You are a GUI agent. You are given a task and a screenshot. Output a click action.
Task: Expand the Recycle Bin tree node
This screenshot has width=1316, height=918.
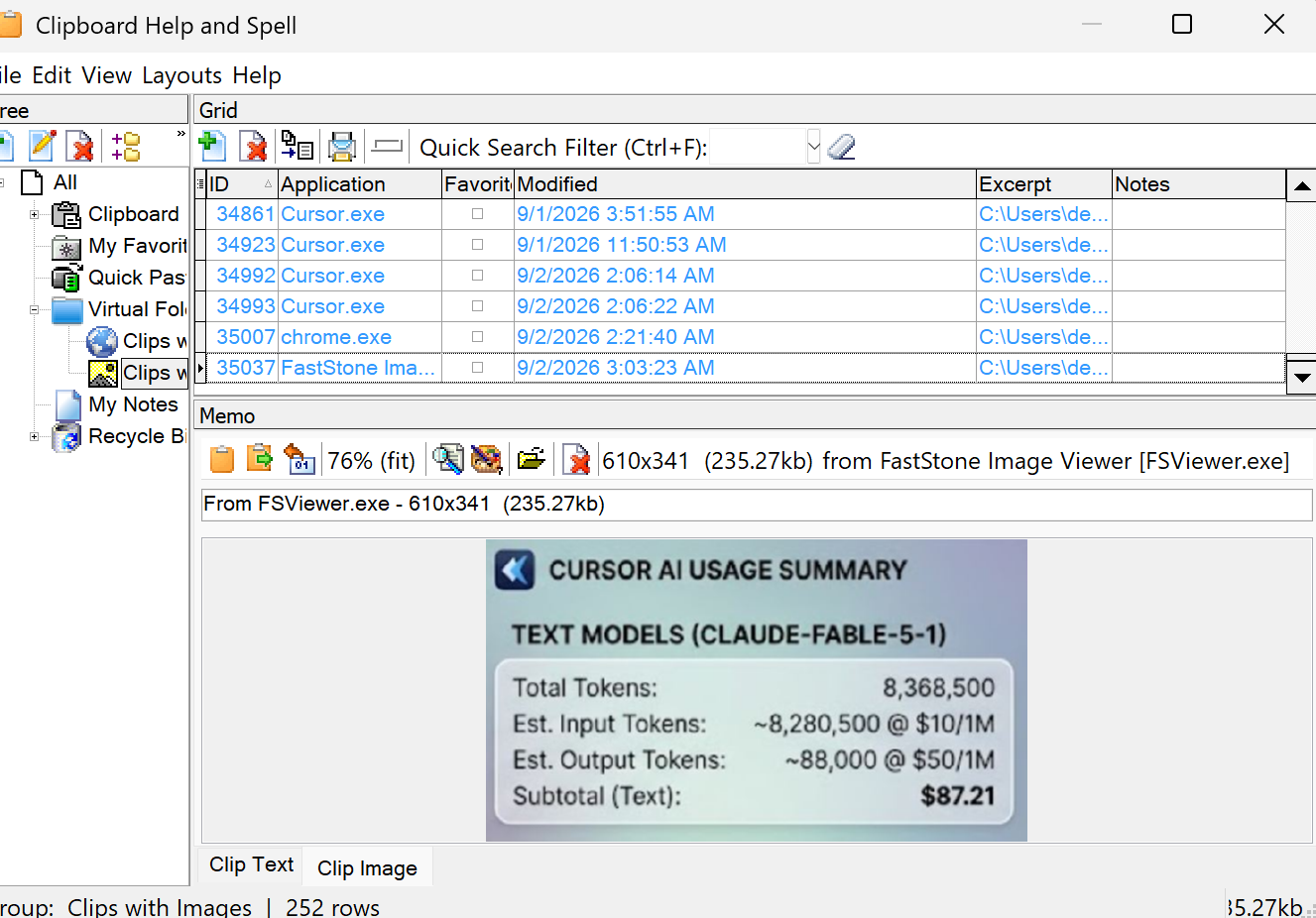(x=34, y=436)
